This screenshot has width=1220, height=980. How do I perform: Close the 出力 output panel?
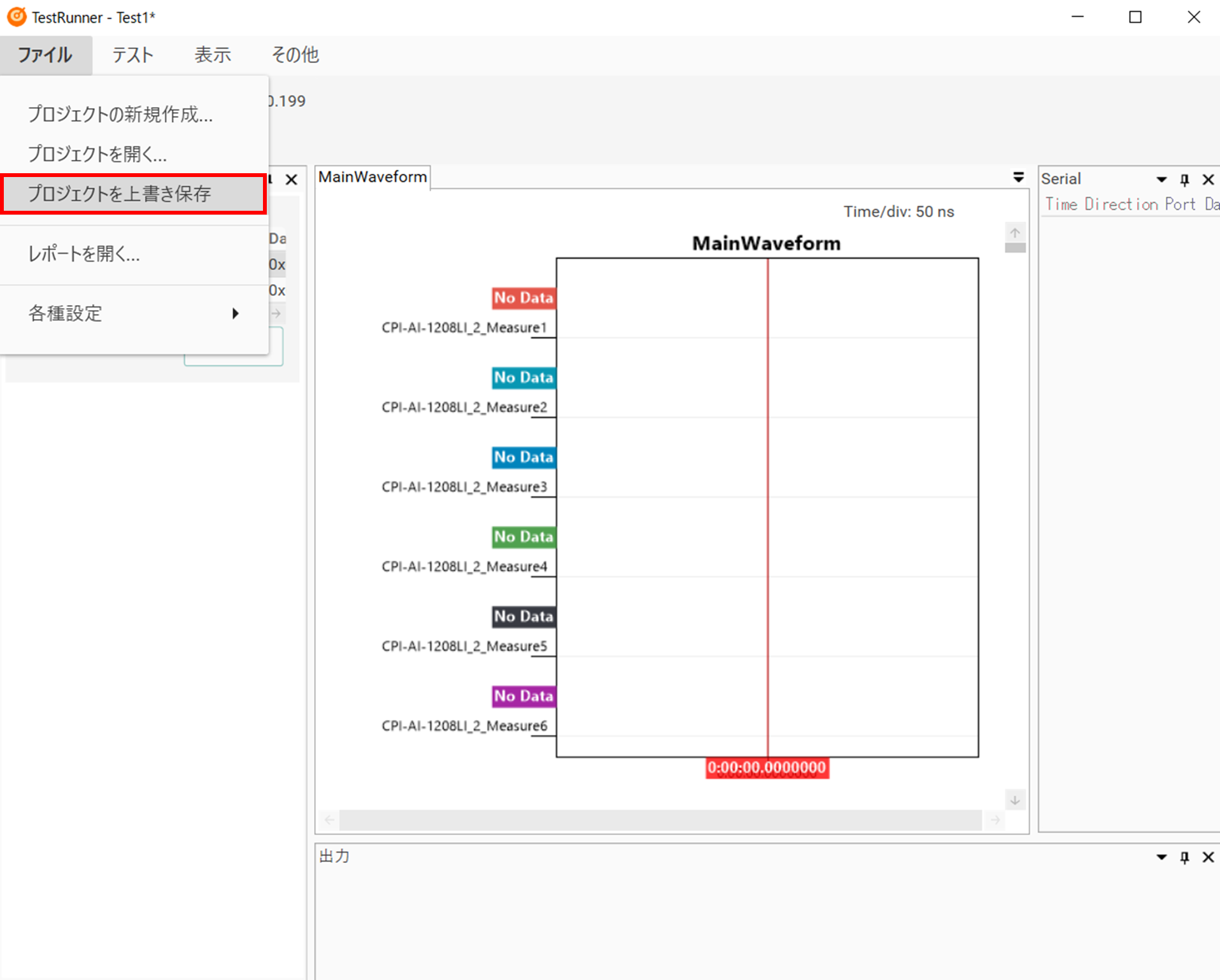[1208, 857]
